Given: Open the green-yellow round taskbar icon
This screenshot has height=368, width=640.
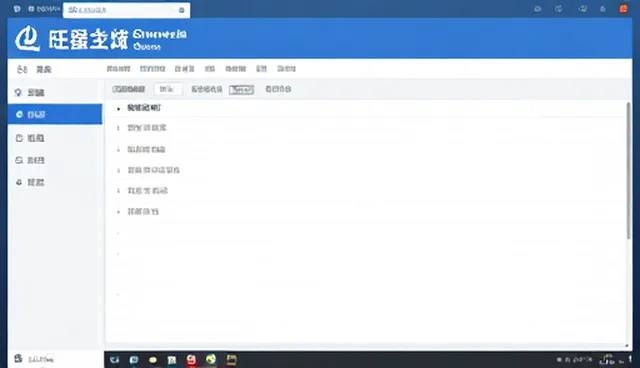Looking at the screenshot, I should (x=211, y=359).
